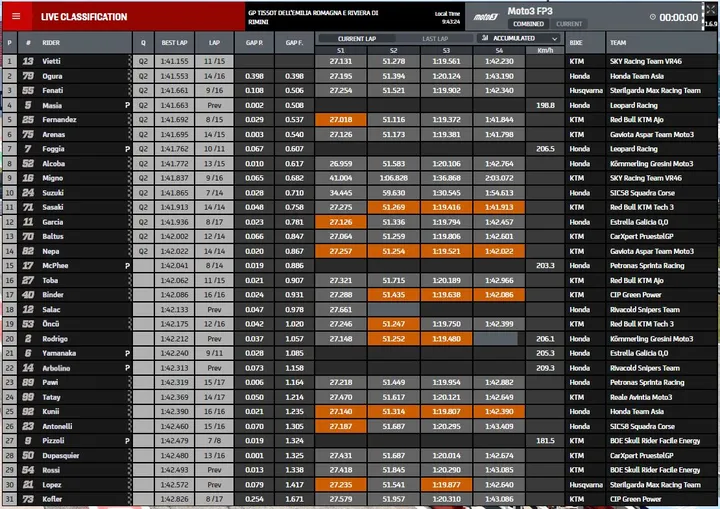Click the checkered flag icon in Arenas's row

(x=129, y=134)
